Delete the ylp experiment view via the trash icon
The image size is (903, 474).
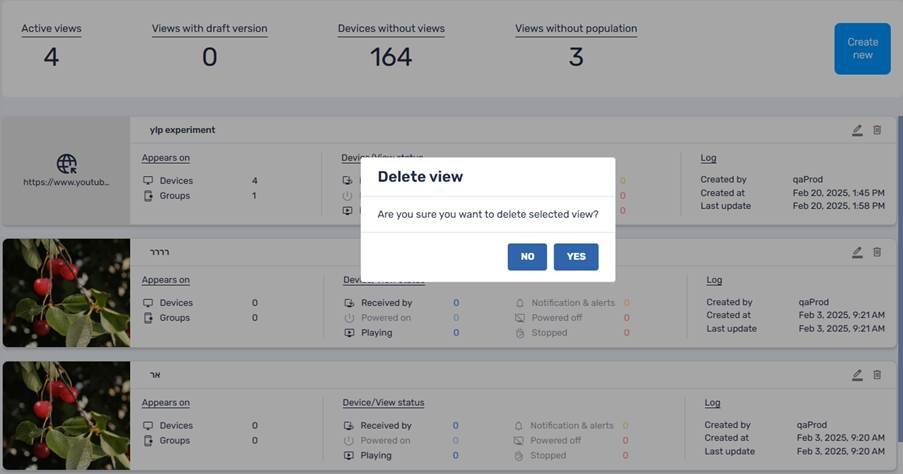tap(877, 130)
